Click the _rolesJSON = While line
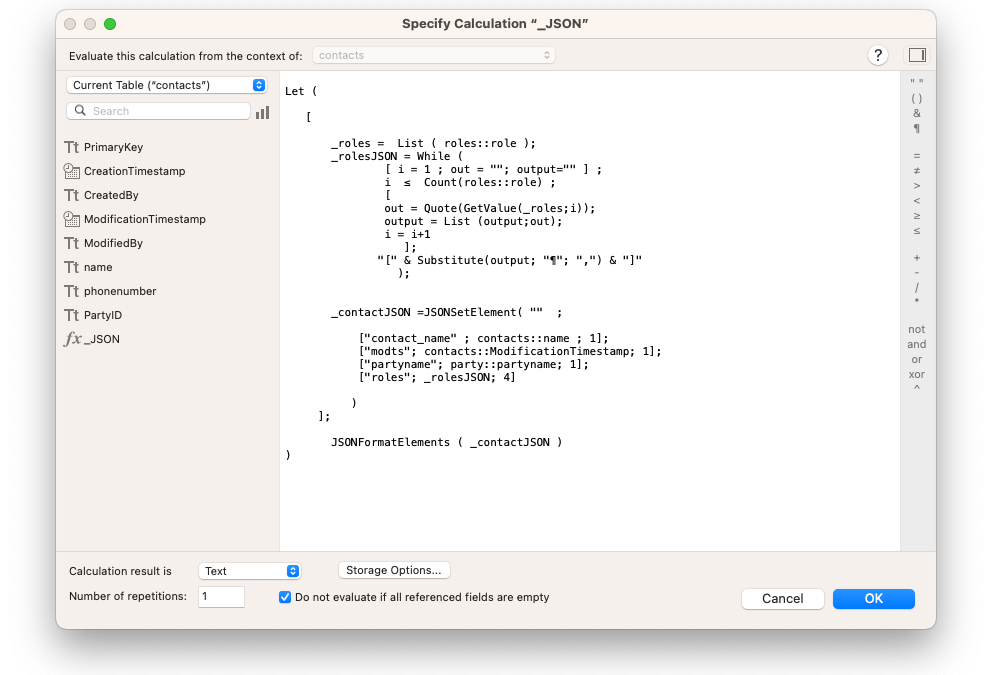The width and height of the screenshot is (992, 675). [x=397, y=156]
